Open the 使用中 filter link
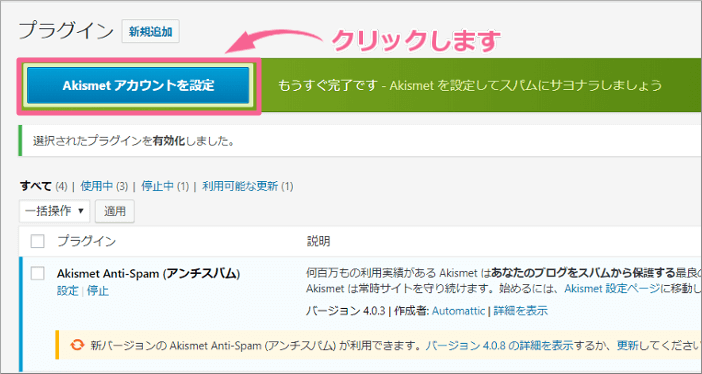This screenshot has width=702, height=374. [x=97, y=186]
